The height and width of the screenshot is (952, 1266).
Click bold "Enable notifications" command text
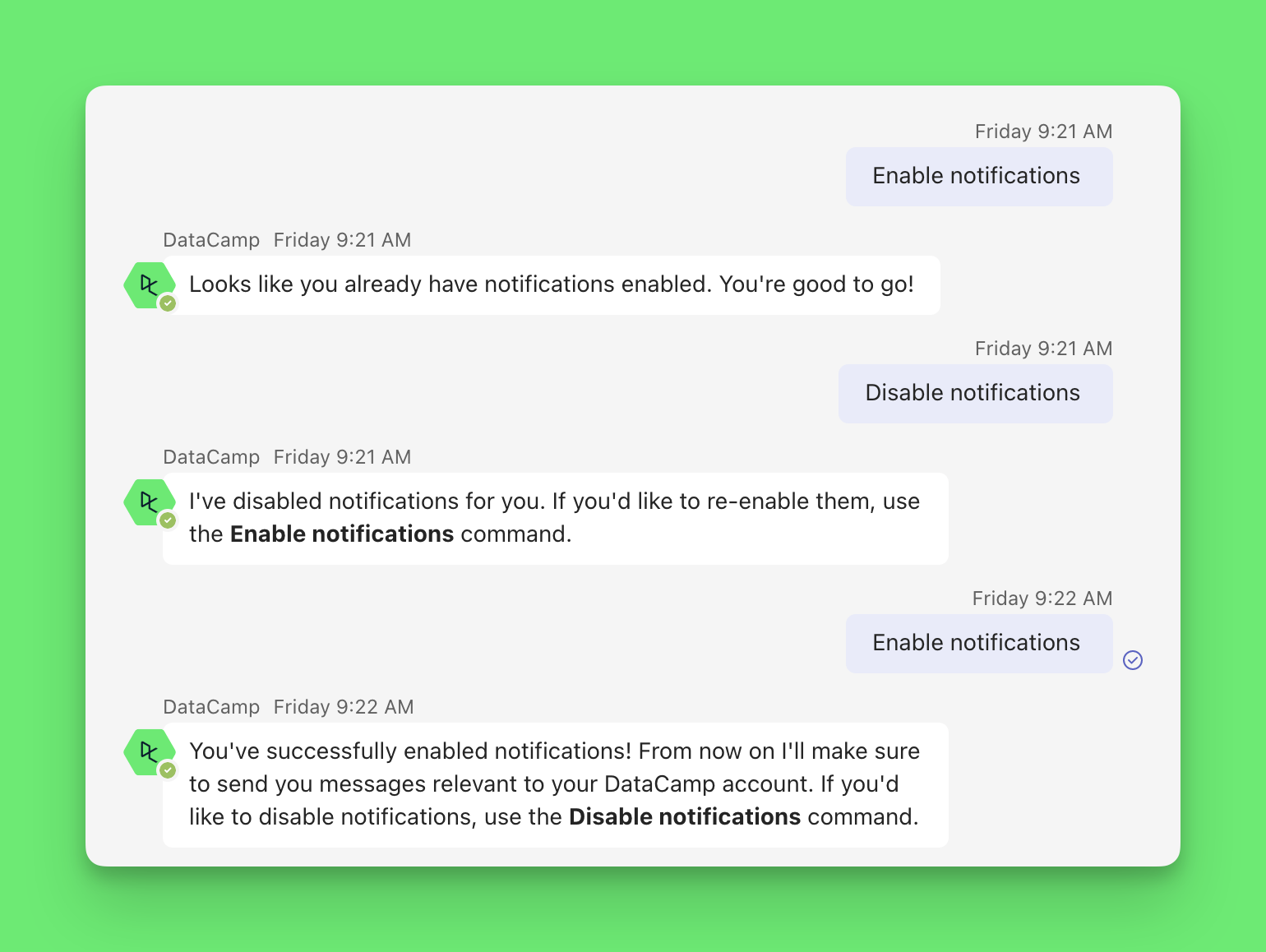point(342,534)
